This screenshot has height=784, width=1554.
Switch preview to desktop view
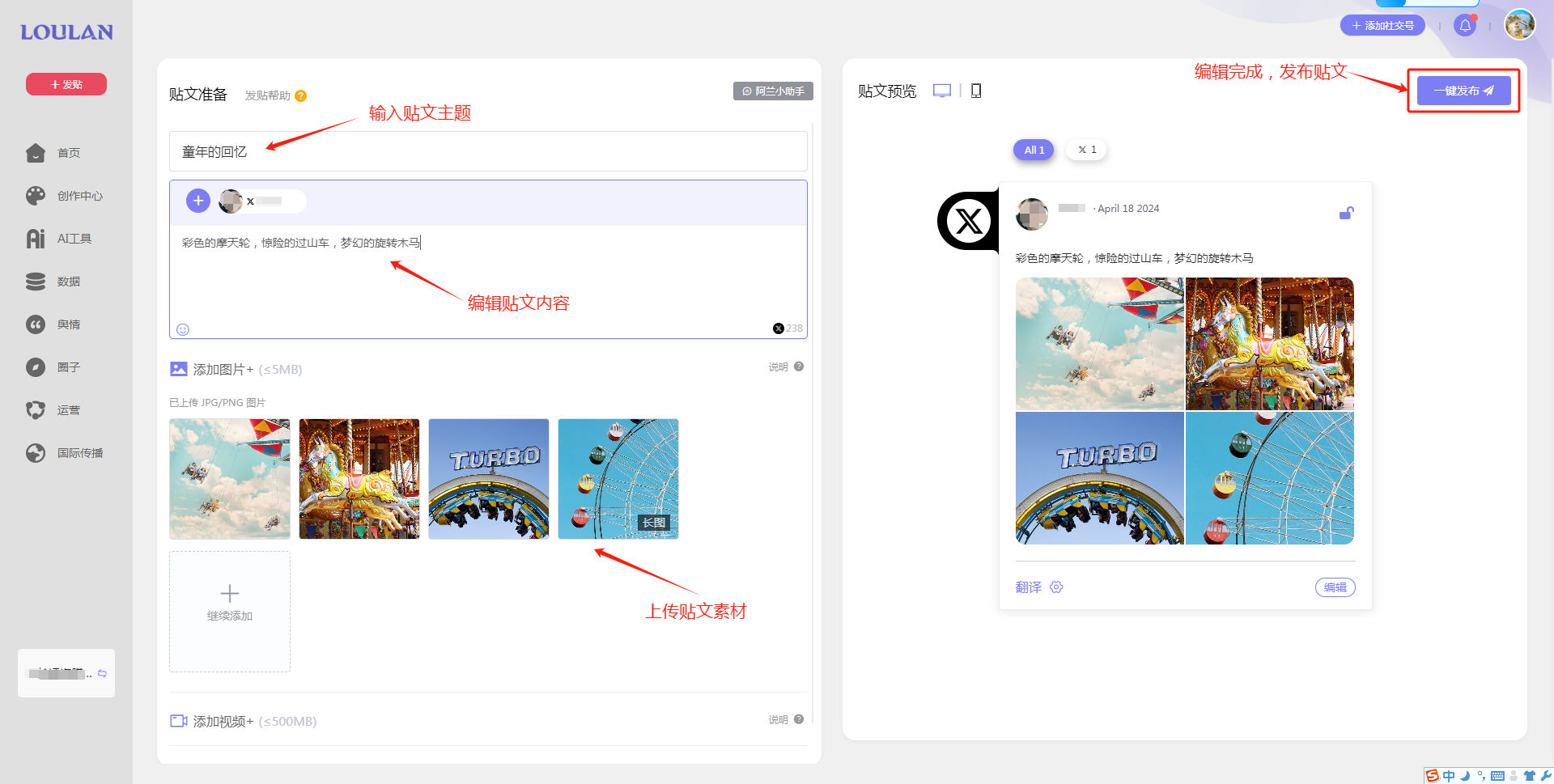[942, 91]
